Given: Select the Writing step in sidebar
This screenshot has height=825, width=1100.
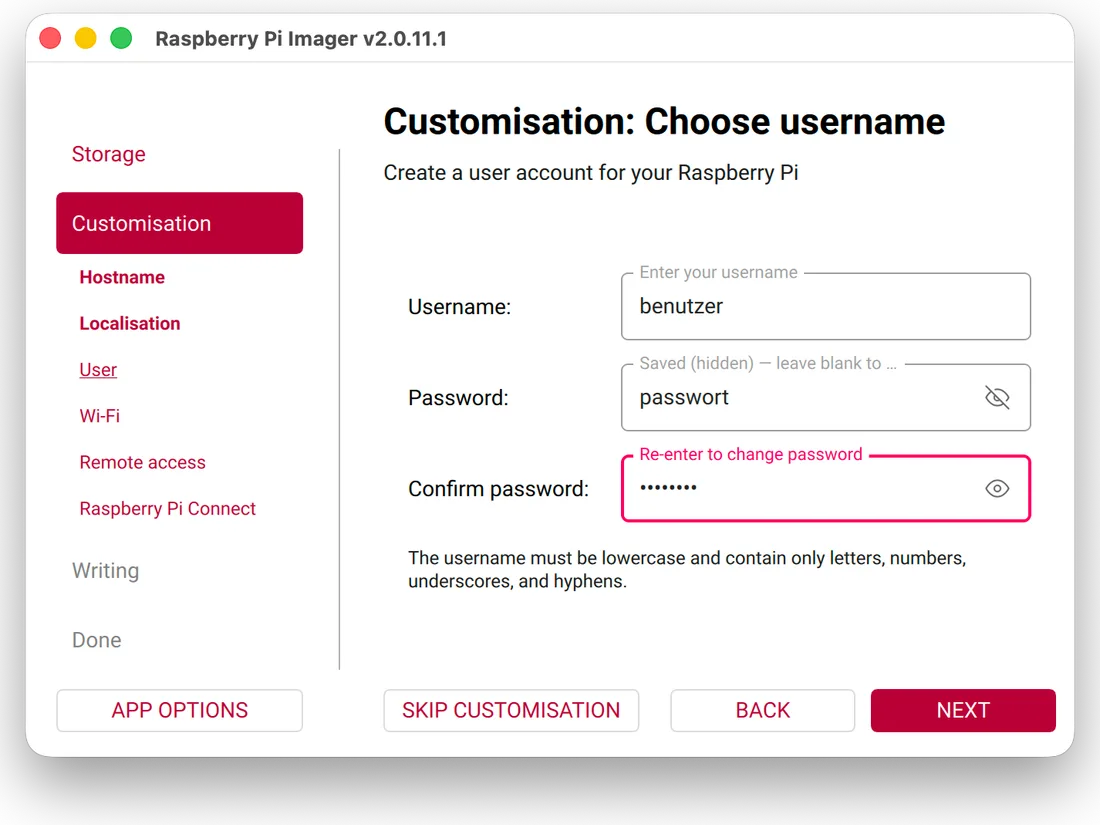Looking at the screenshot, I should pos(105,570).
